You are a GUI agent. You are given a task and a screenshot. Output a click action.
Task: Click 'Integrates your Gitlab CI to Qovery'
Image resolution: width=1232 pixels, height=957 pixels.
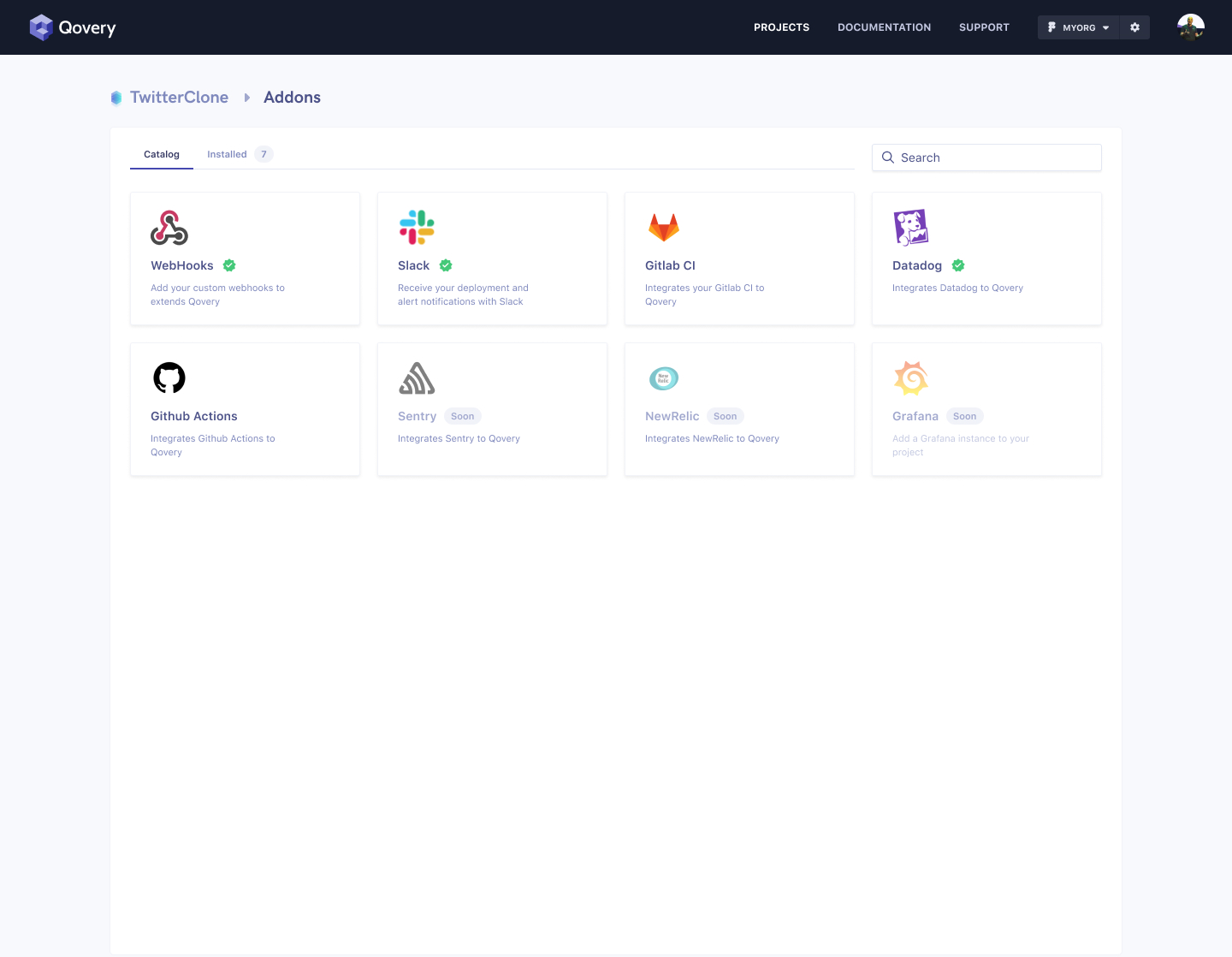705,294
